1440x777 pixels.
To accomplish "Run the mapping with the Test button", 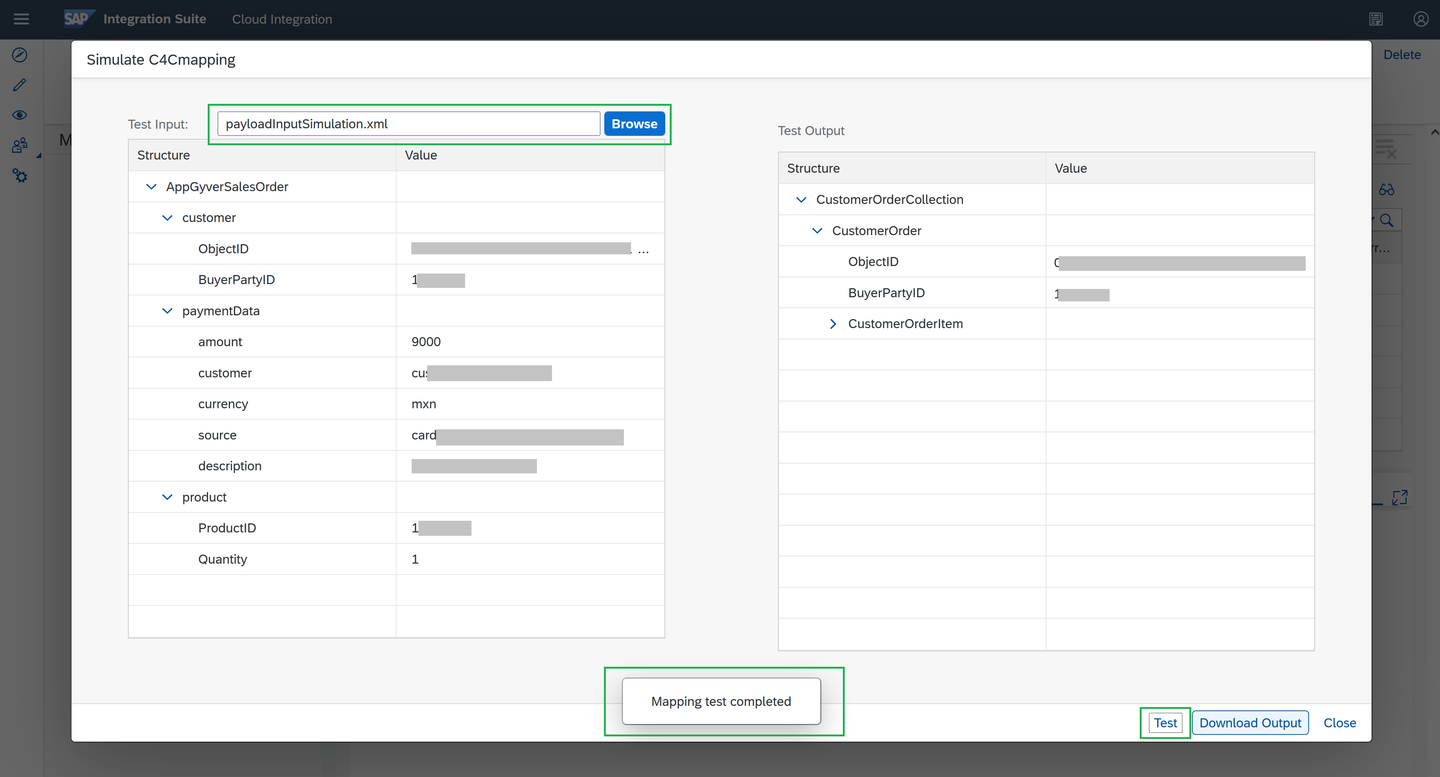I will [x=1166, y=723].
